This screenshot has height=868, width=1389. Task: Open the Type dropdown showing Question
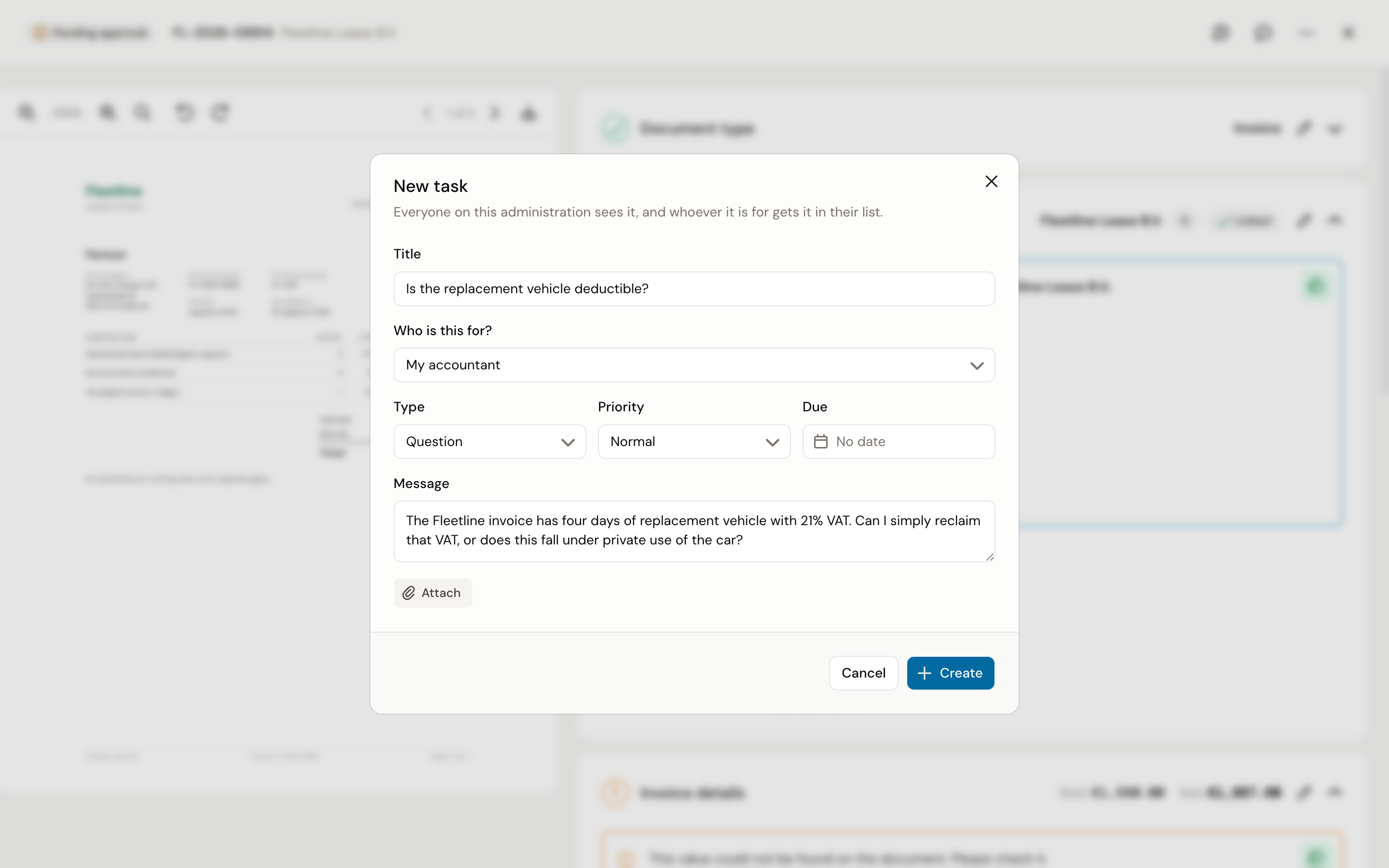(x=490, y=441)
